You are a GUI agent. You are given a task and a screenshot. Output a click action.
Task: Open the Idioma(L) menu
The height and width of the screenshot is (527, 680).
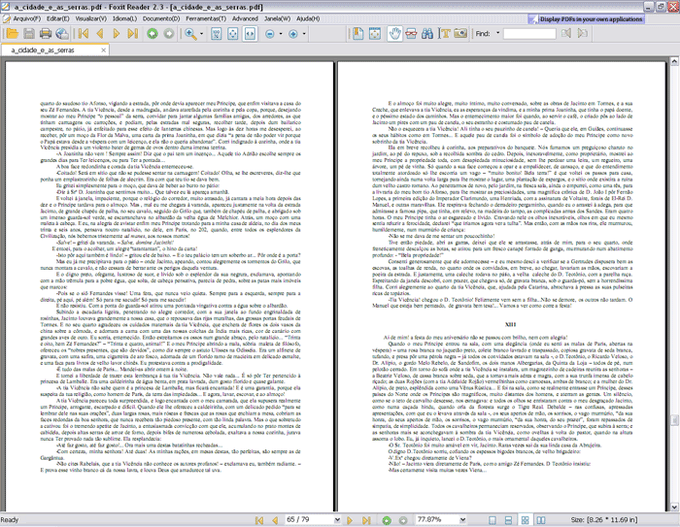124,19
